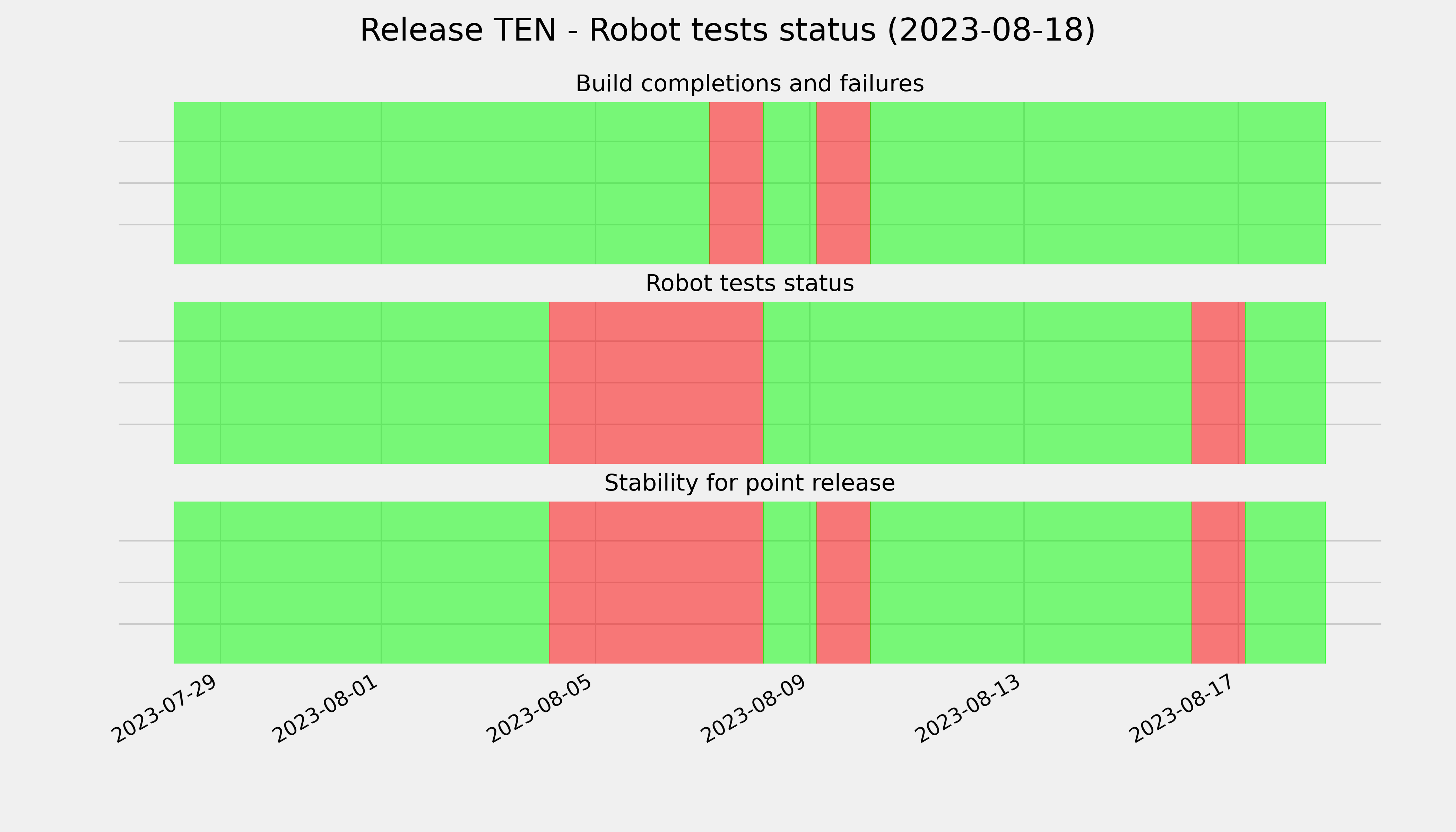The image size is (1456, 832).
Task: Click the wide red band in Stability for point release
Action: pos(656,583)
